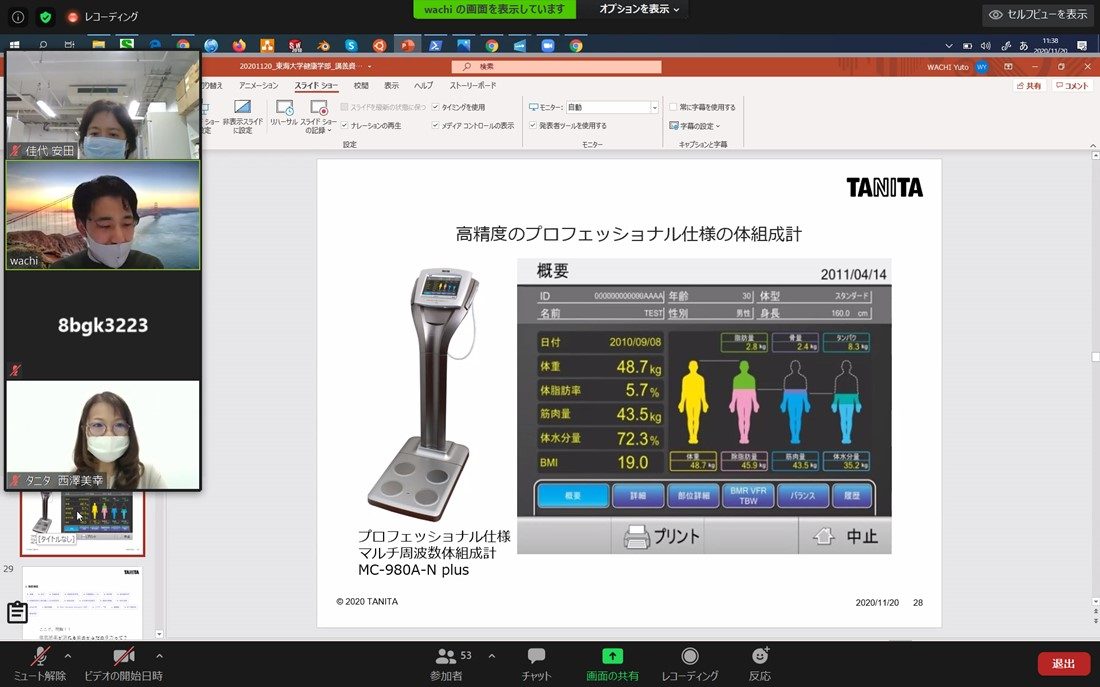This screenshot has width=1100, height=687.
Task: Click the コメント button in PowerPoint
Action: tap(1072, 86)
